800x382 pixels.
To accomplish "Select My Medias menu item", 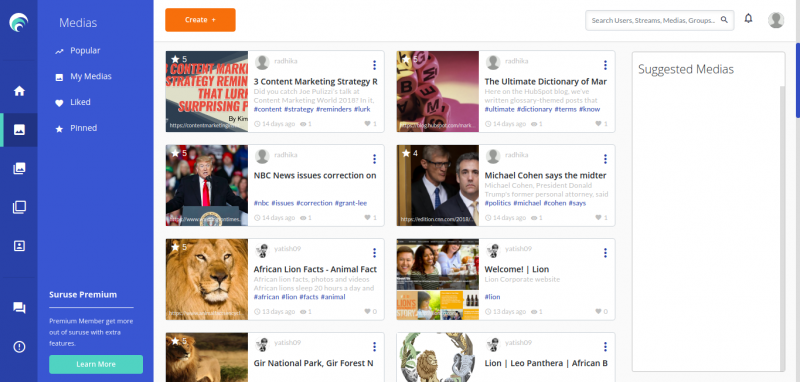I will [x=91, y=77].
